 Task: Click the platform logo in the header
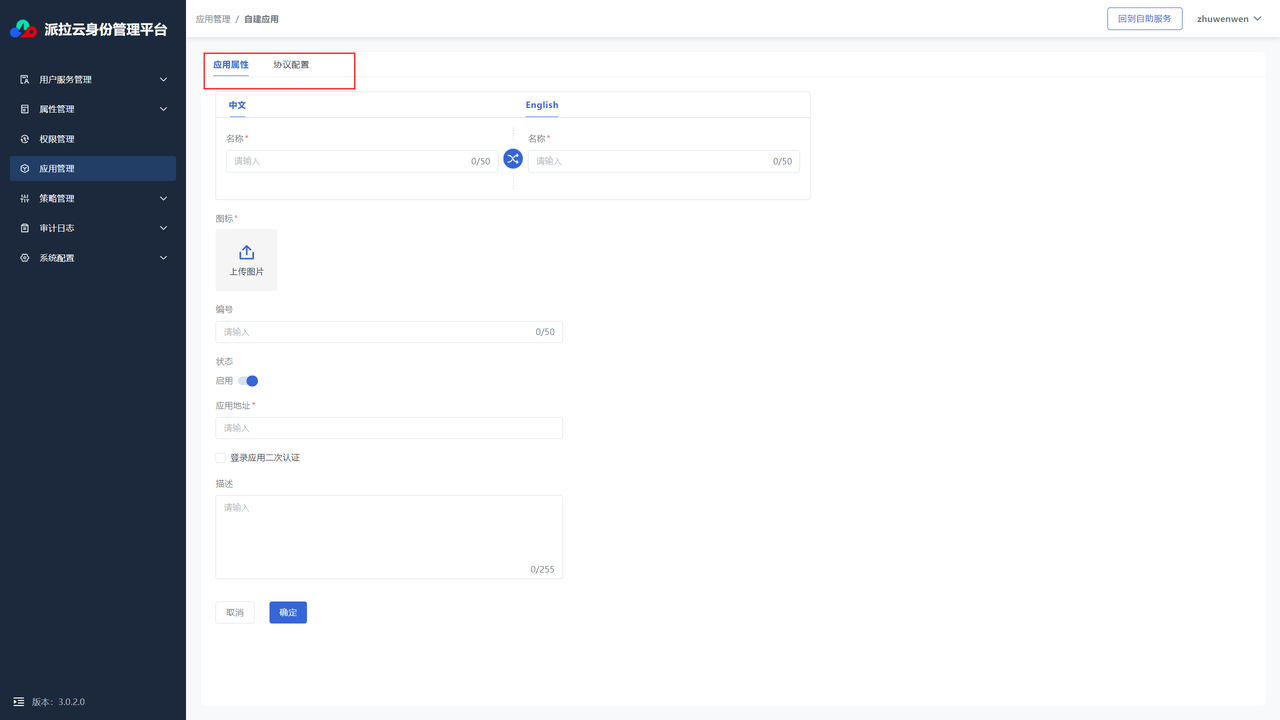click(23, 29)
